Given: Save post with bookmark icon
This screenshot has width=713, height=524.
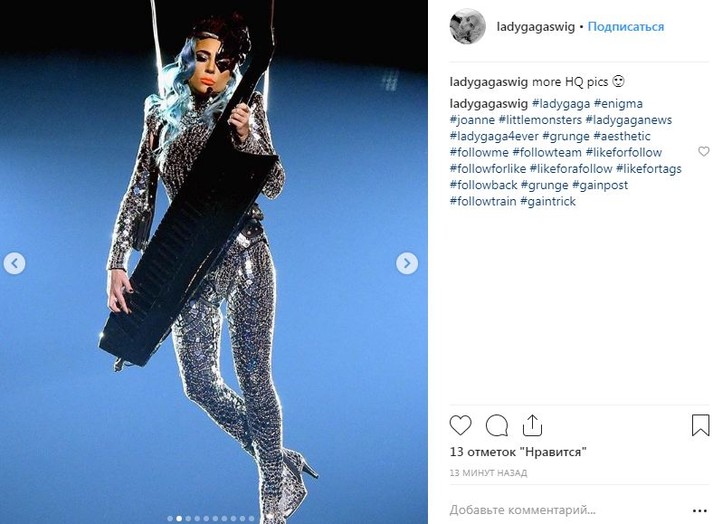Looking at the screenshot, I should (700, 425).
